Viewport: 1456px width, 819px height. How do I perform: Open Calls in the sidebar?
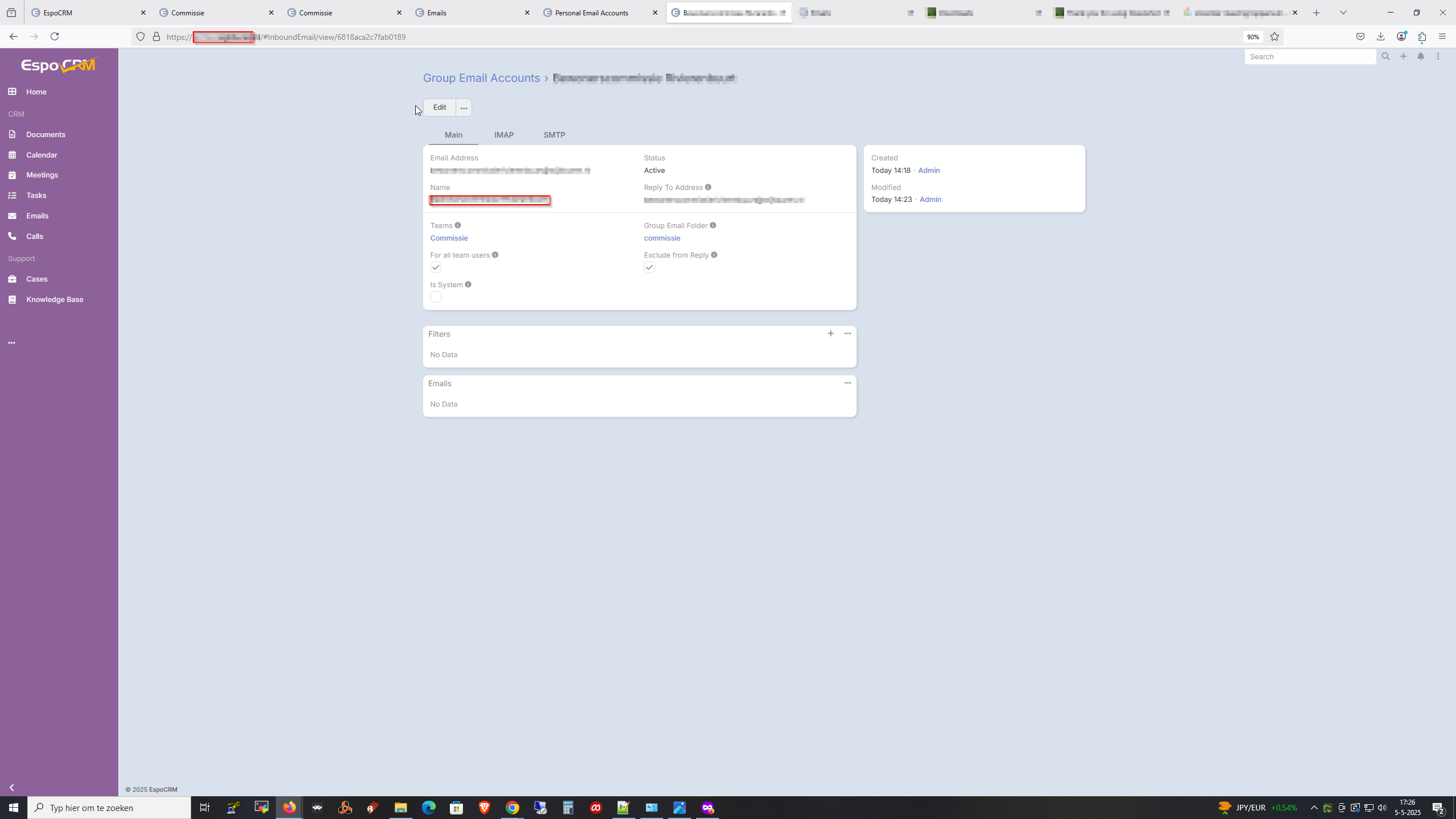[x=34, y=236]
